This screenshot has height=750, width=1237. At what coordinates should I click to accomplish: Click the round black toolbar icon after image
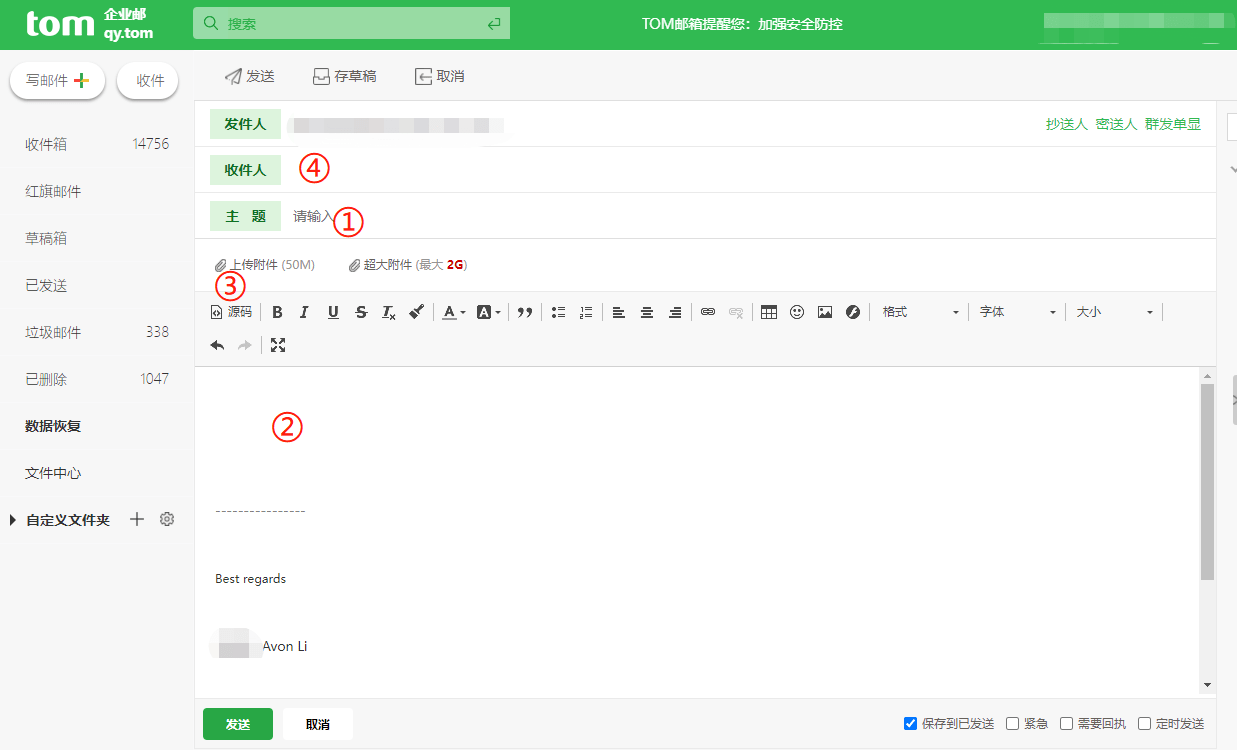[x=853, y=312]
